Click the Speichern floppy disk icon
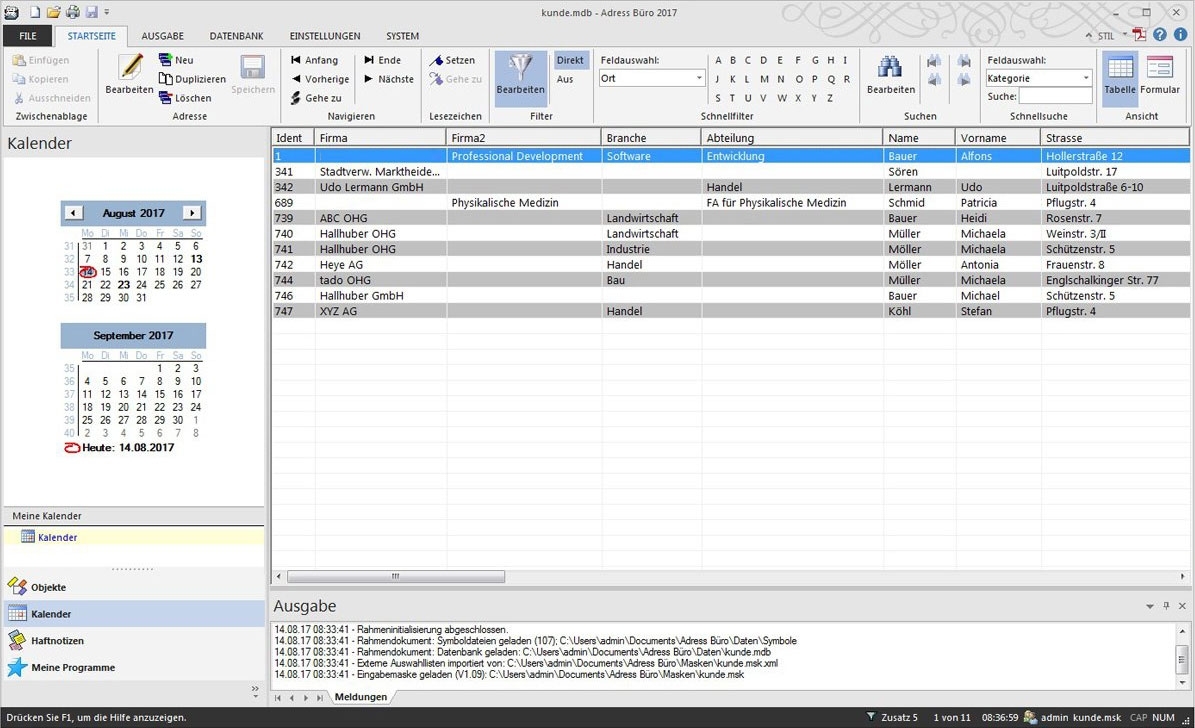The width and height of the screenshot is (1195, 728). click(252, 68)
